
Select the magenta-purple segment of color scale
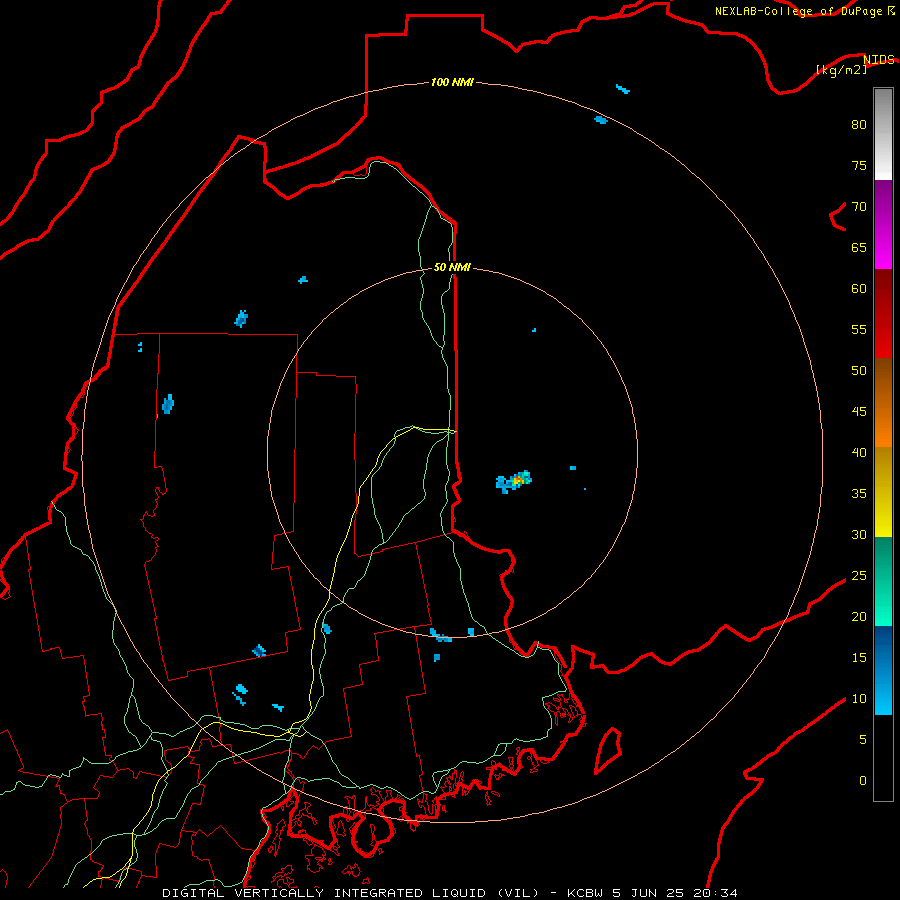coord(883,224)
